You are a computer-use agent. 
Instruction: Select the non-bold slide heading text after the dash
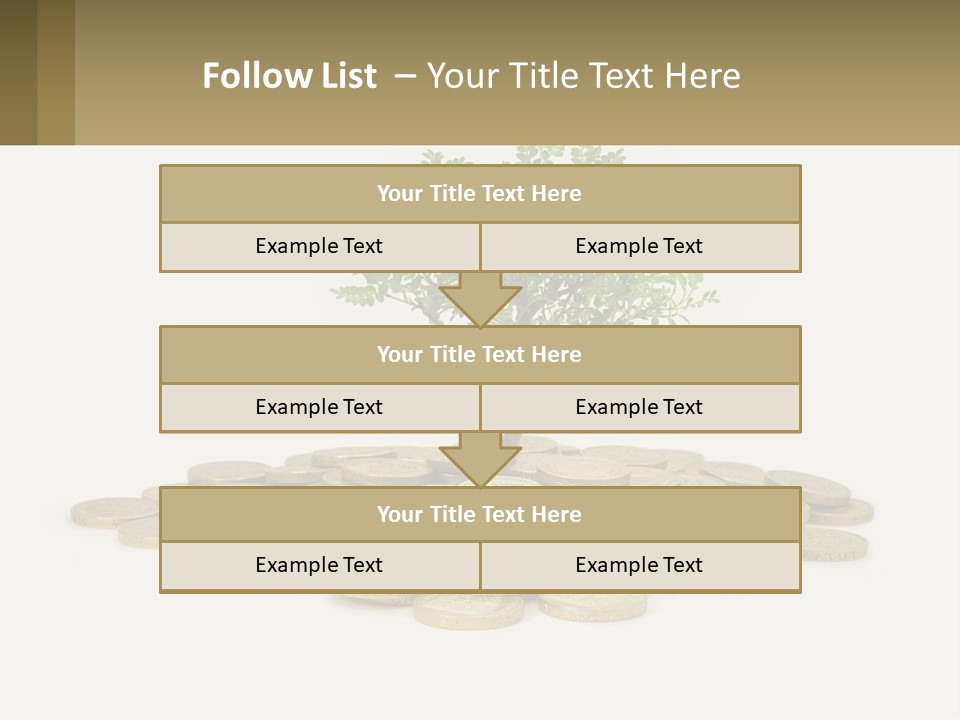pyautogui.click(x=583, y=76)
